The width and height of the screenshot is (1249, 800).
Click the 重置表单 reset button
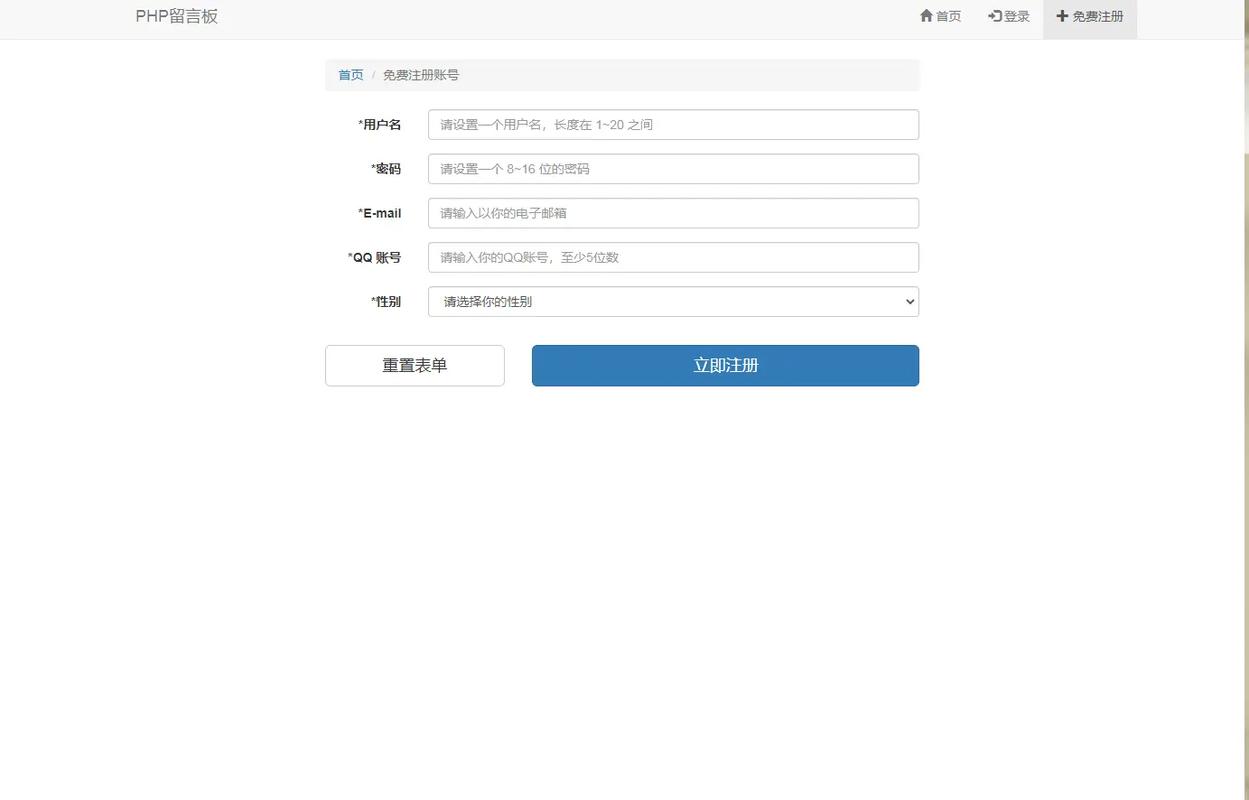[414, 365]
